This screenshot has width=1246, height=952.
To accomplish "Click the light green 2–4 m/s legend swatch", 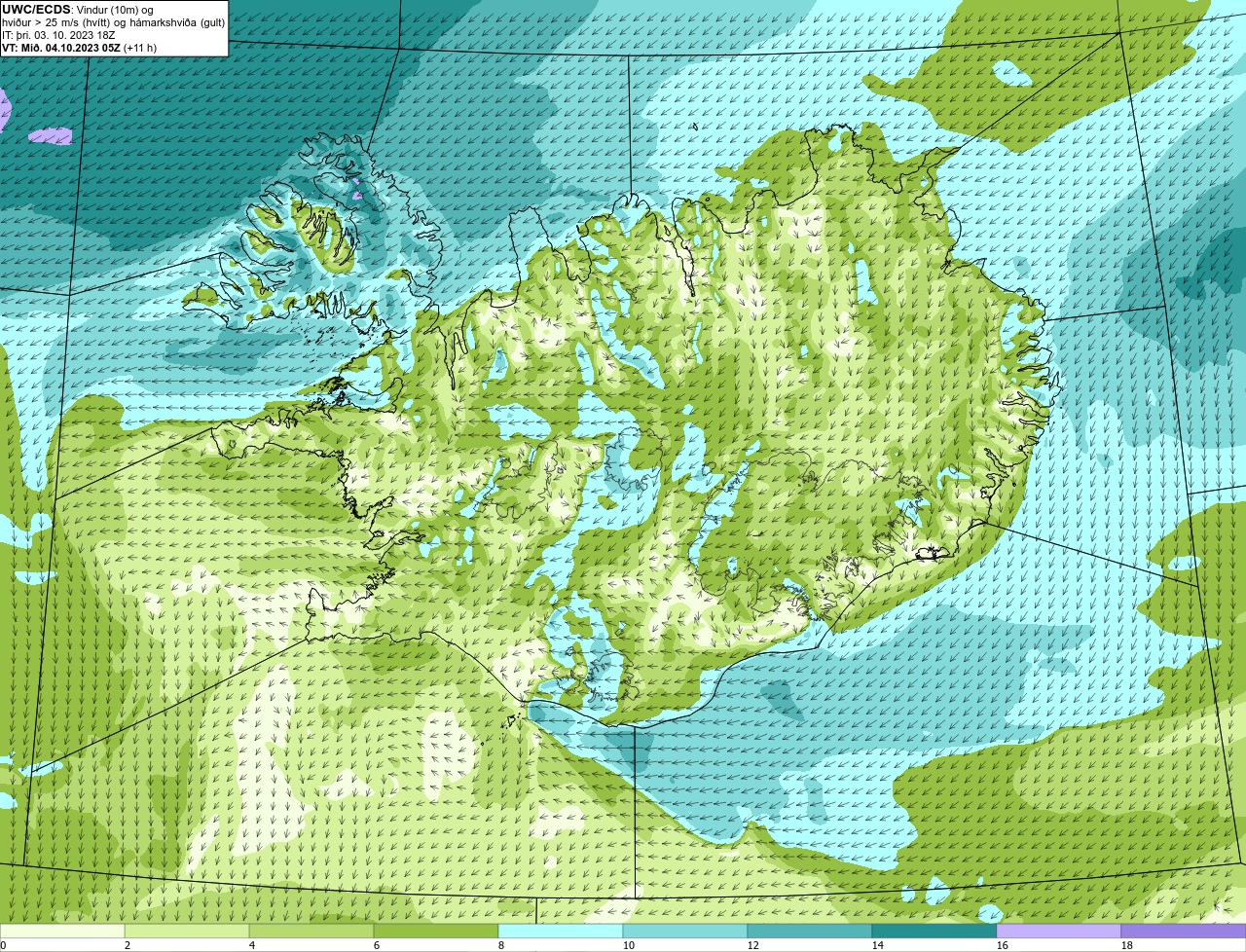I will click(187, 932).
